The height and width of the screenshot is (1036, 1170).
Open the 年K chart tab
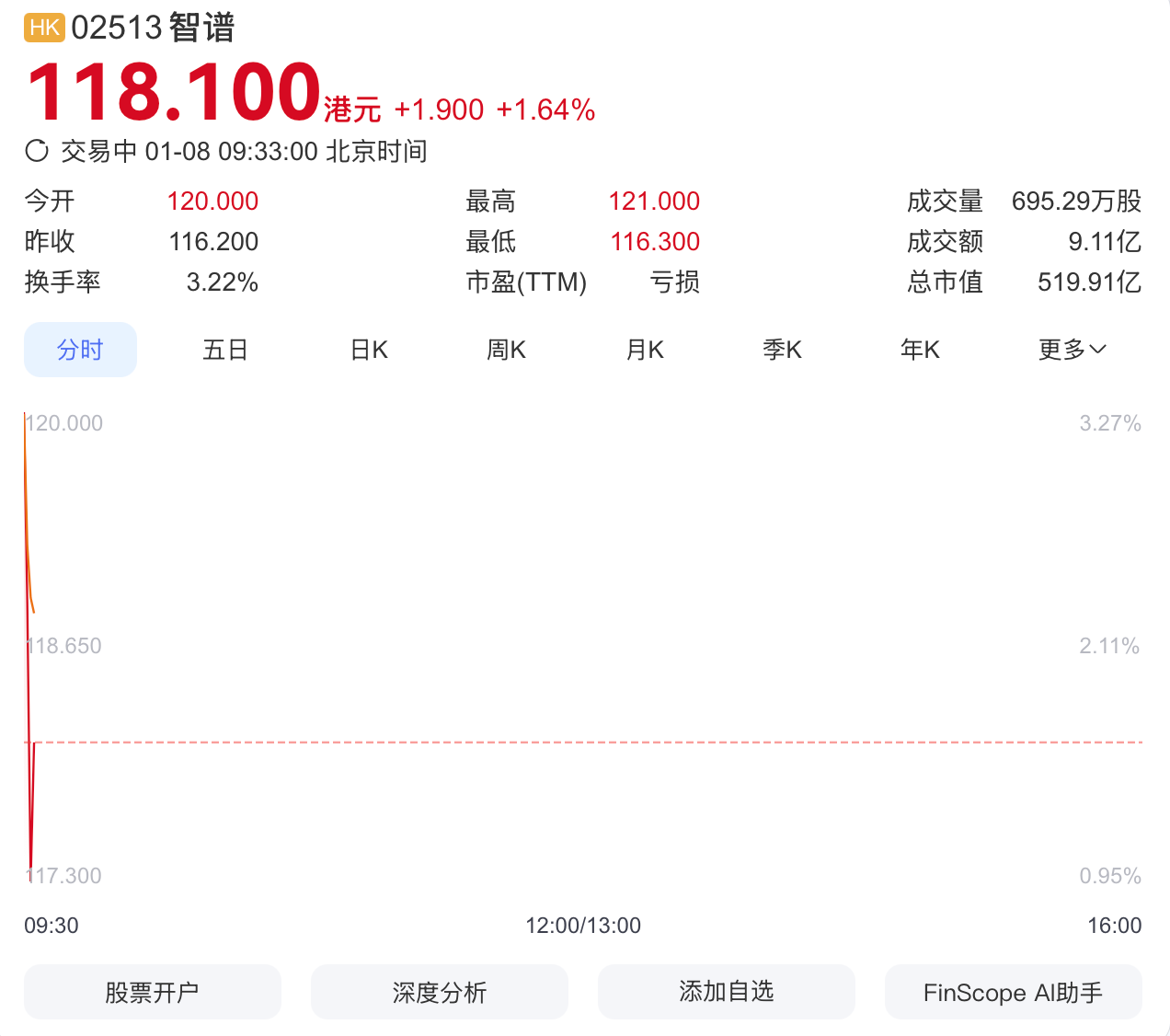pyautogui.click(x=920, y=350)
